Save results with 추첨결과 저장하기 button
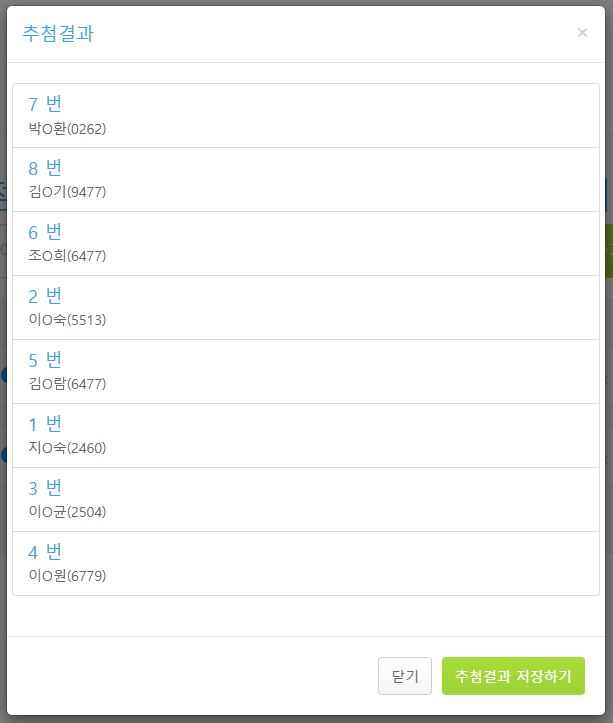 (x=513, y=676)
